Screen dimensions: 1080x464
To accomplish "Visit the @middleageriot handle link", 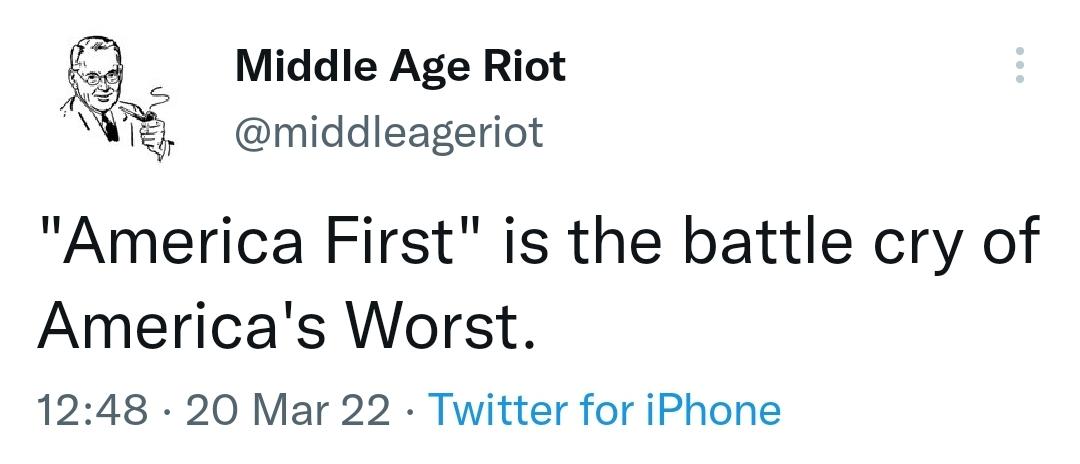I will 388,132.
